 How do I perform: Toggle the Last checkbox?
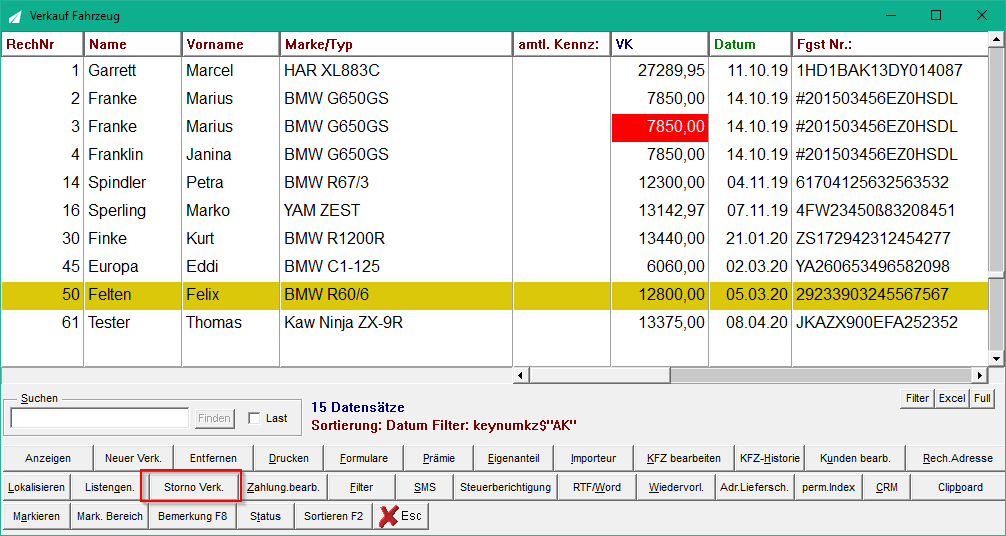255,418
